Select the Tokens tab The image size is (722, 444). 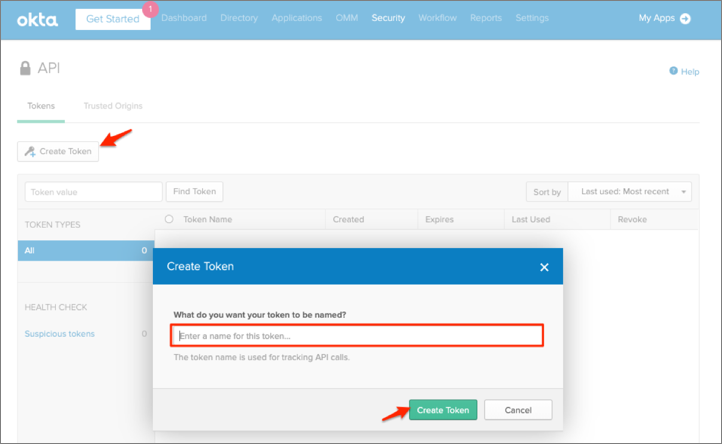41,105
